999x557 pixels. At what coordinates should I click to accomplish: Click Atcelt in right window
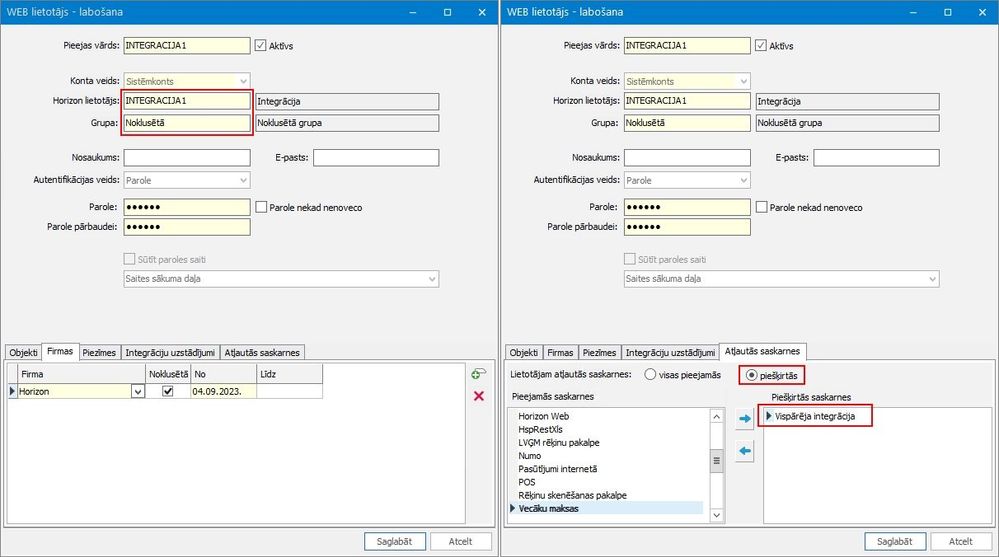960,541
